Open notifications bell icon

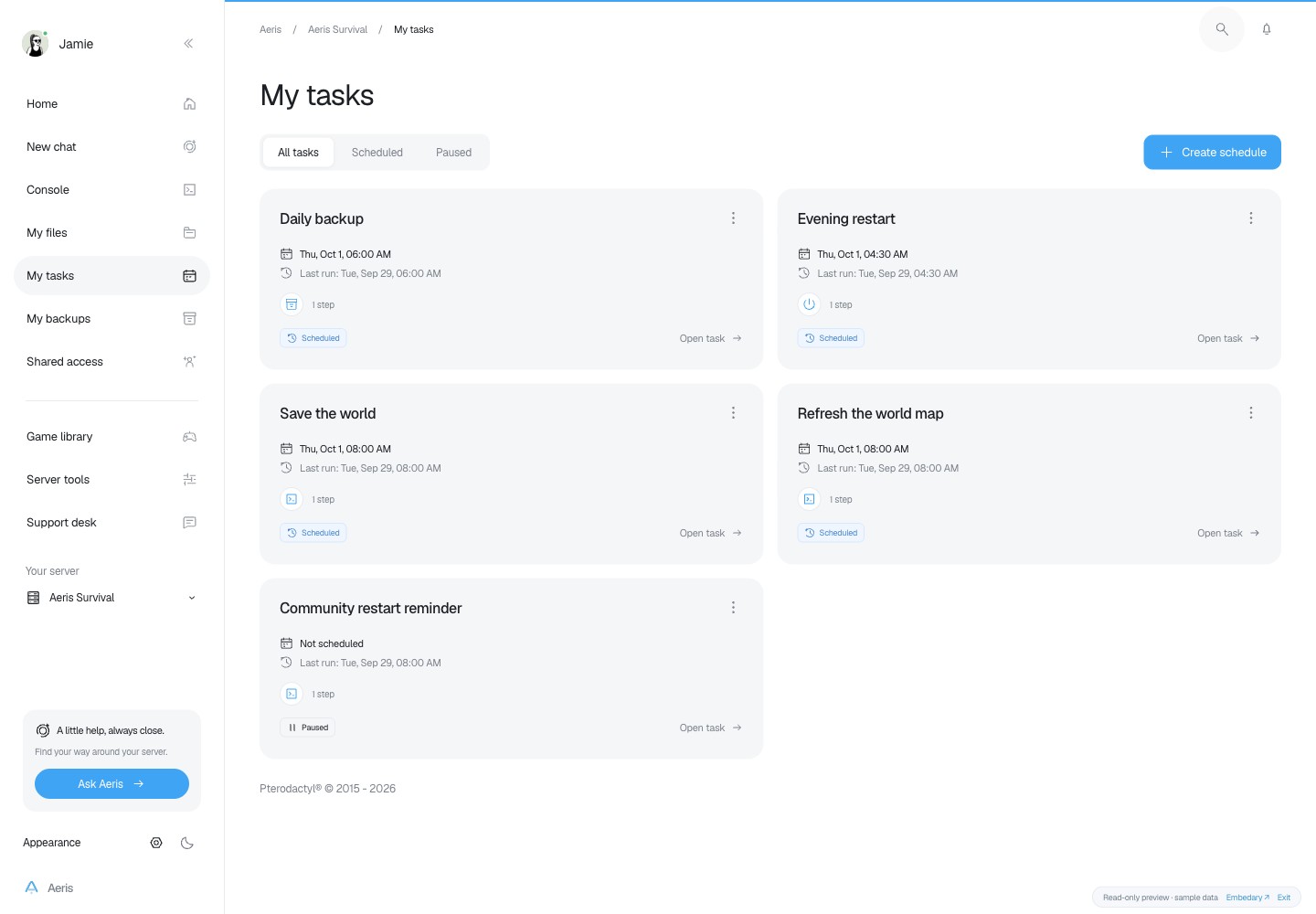click(1267, 29)
